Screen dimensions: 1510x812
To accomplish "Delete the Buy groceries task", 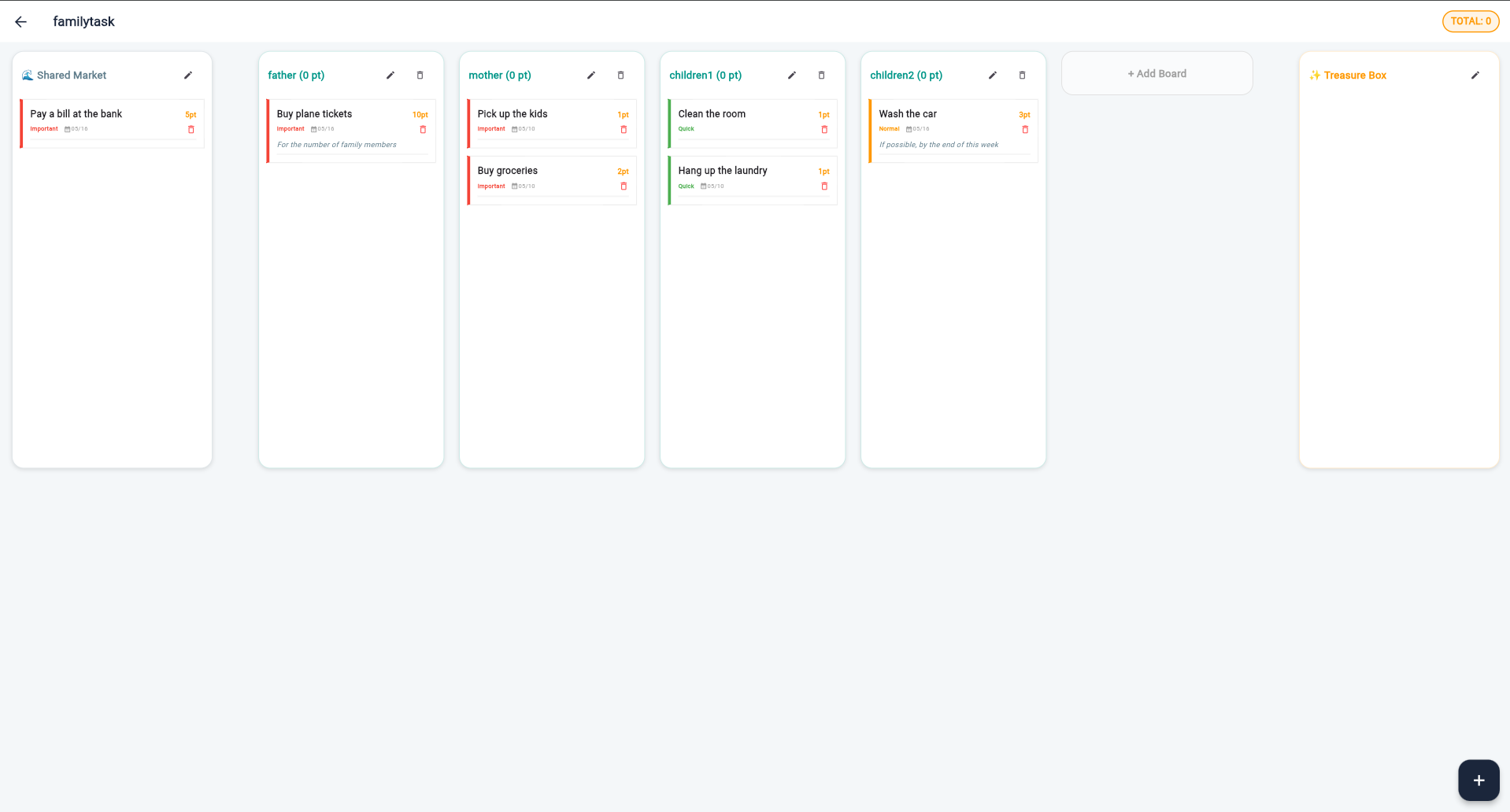I will pos(624,186).
